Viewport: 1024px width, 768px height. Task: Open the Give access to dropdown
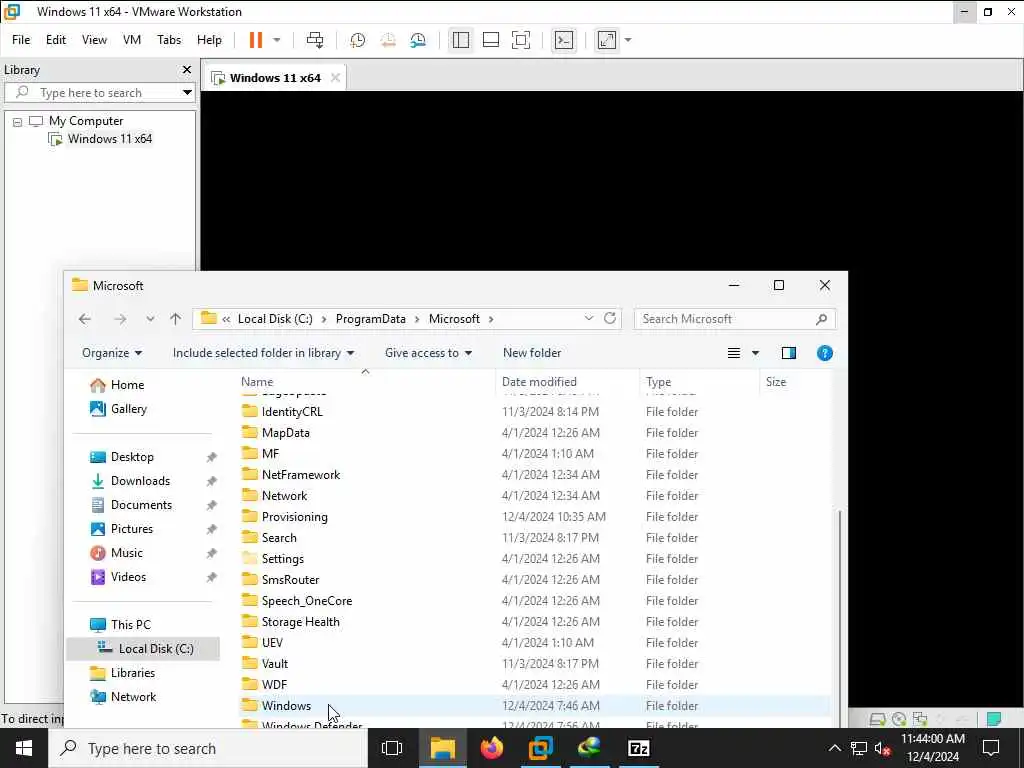pos(428,353)
